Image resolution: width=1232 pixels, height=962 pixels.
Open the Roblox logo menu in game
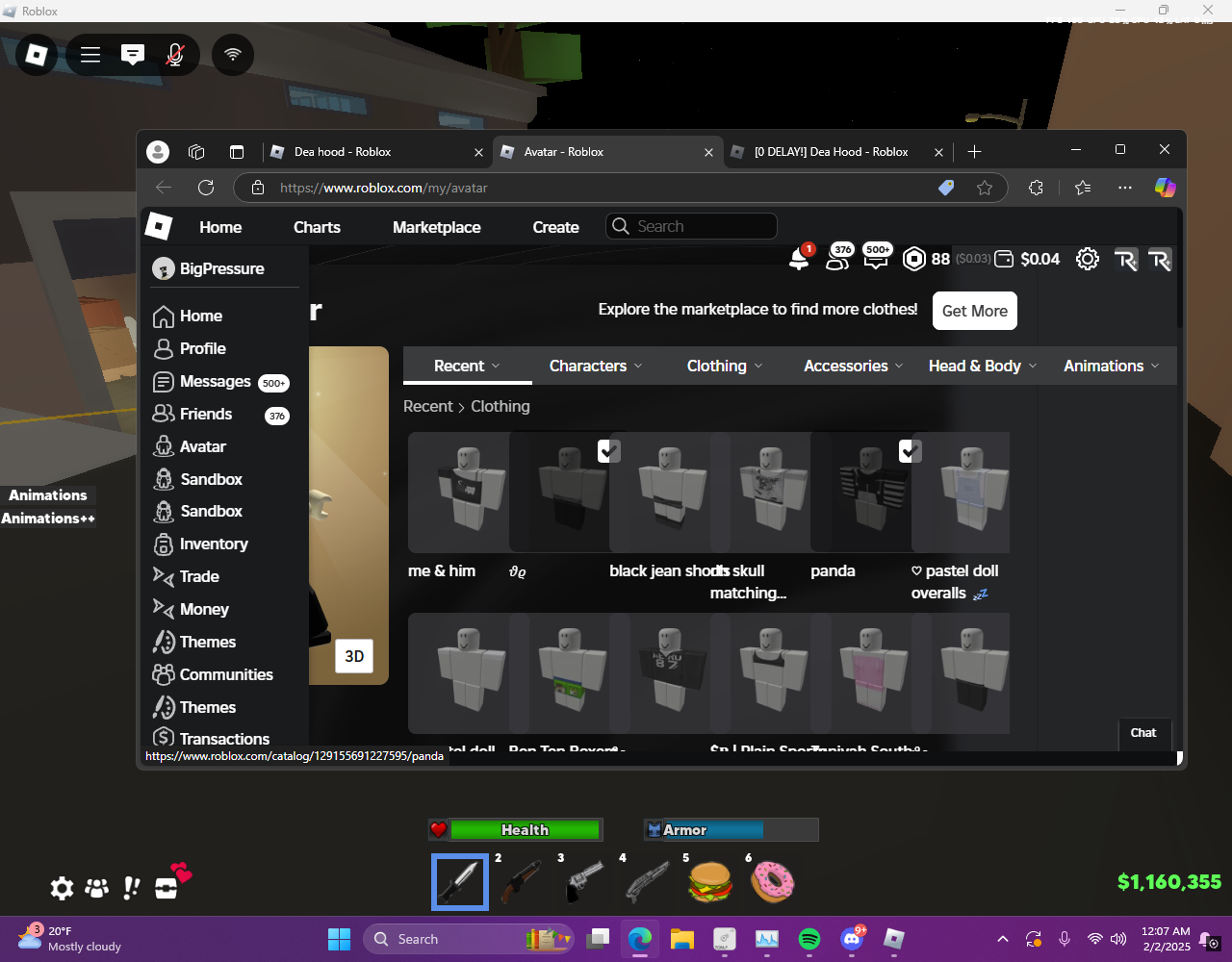tap(37, 55)
